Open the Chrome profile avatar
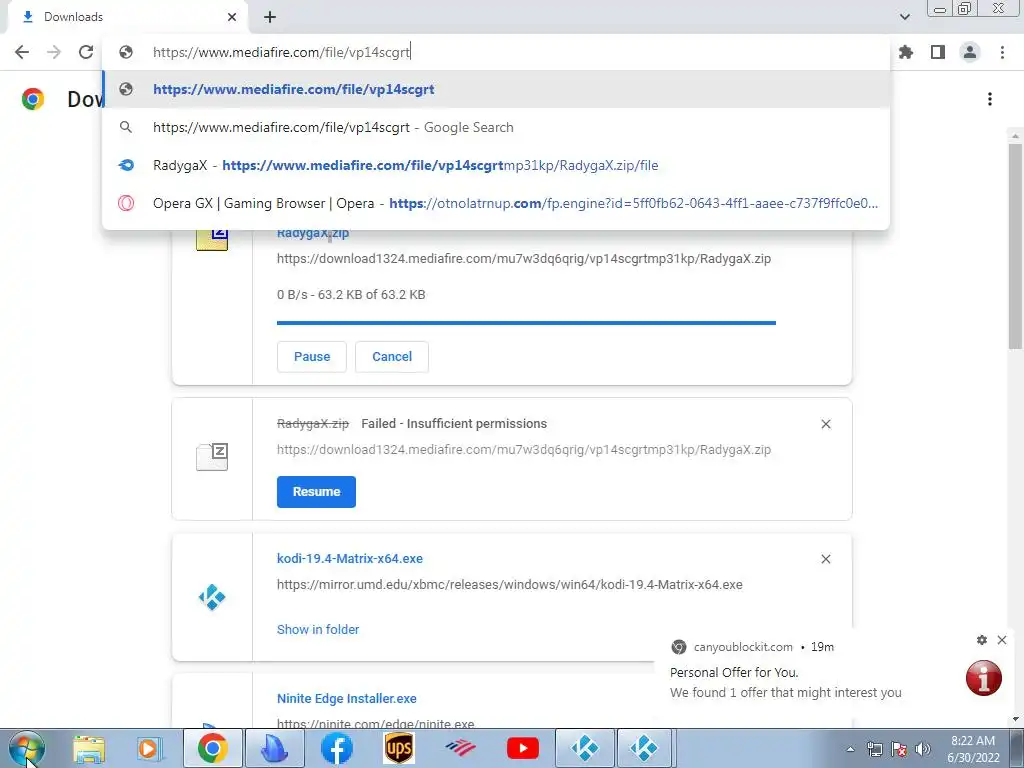The image size is (1024, 768). click(970, 52)
